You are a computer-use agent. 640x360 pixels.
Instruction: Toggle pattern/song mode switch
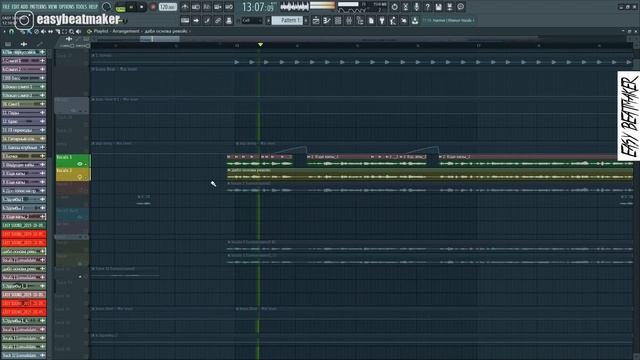(120, 7)
